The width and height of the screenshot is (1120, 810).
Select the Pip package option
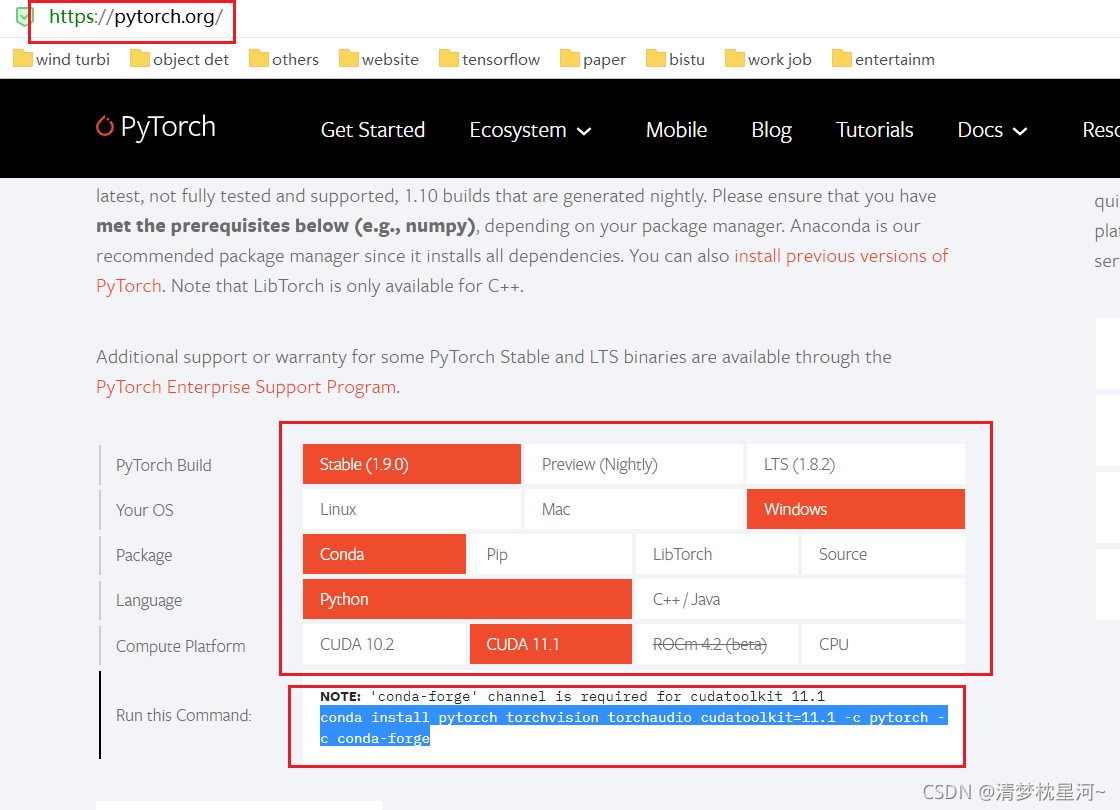pos(551,554)
